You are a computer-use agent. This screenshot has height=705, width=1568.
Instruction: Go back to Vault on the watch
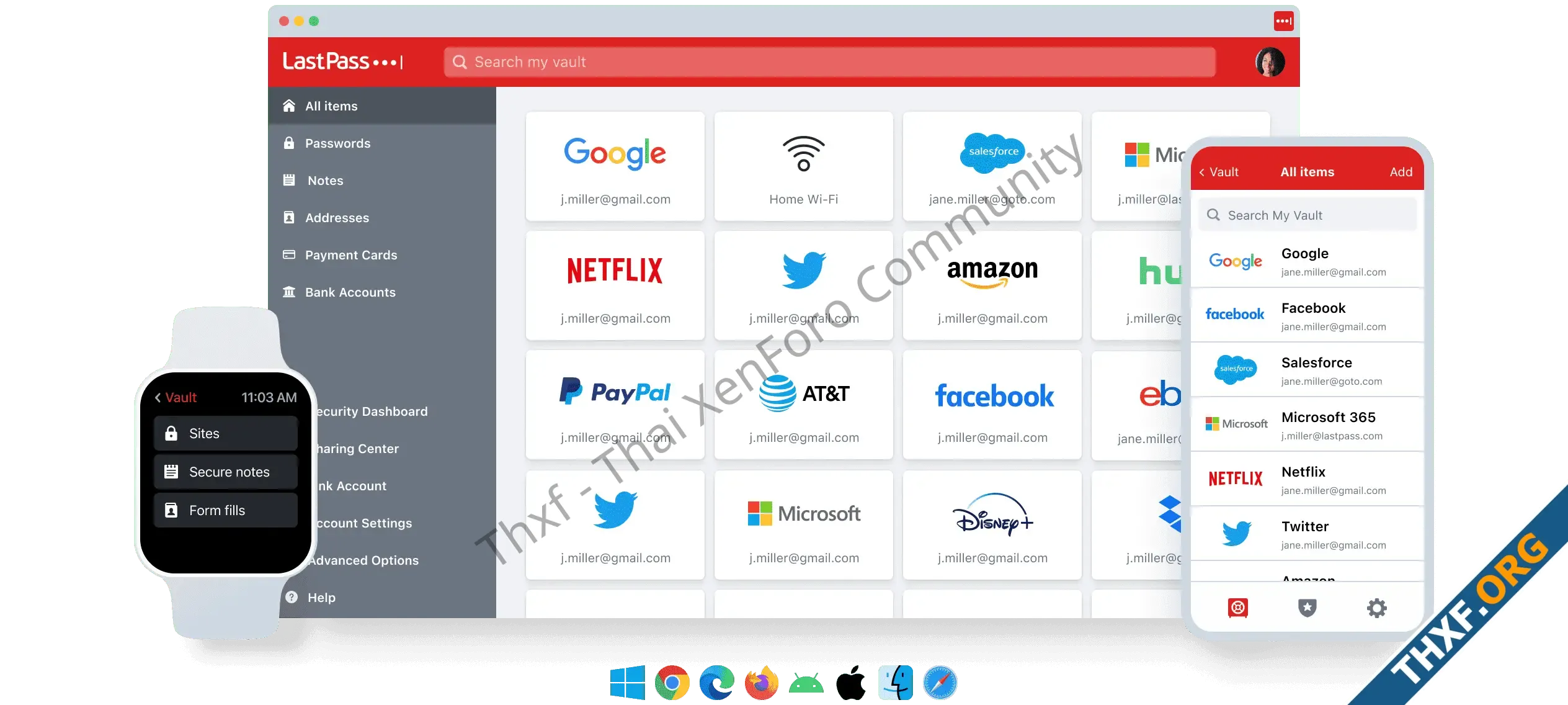coord(176,397)
